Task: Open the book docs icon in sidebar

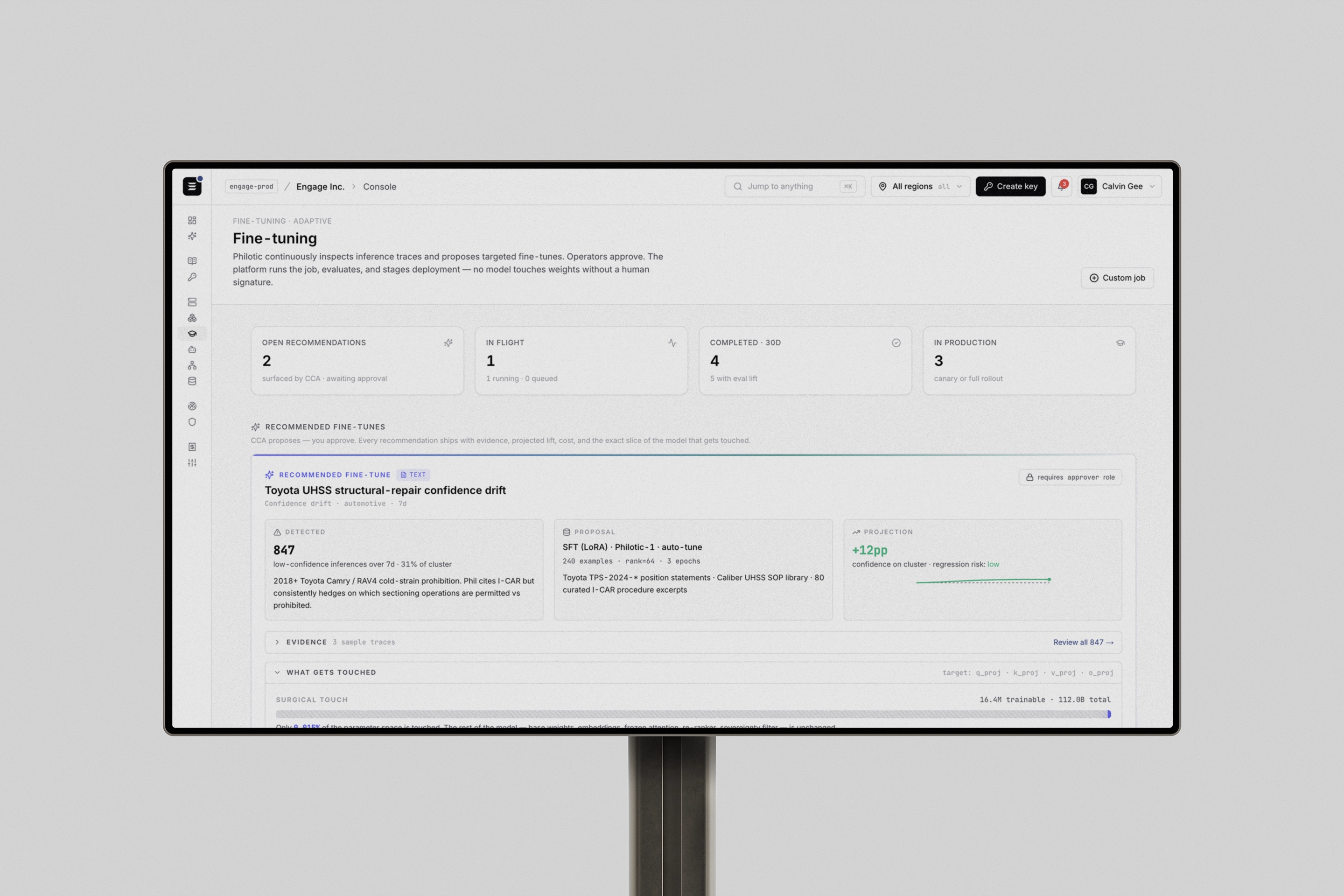Action: (192, 261)
